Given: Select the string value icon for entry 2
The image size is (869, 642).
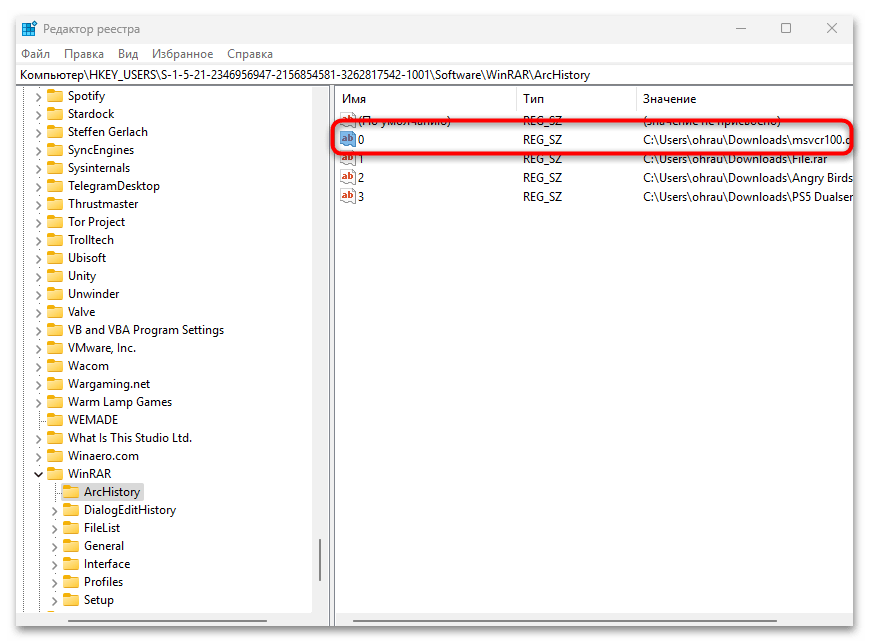Looking at the screenshot, I should [347, 177].
